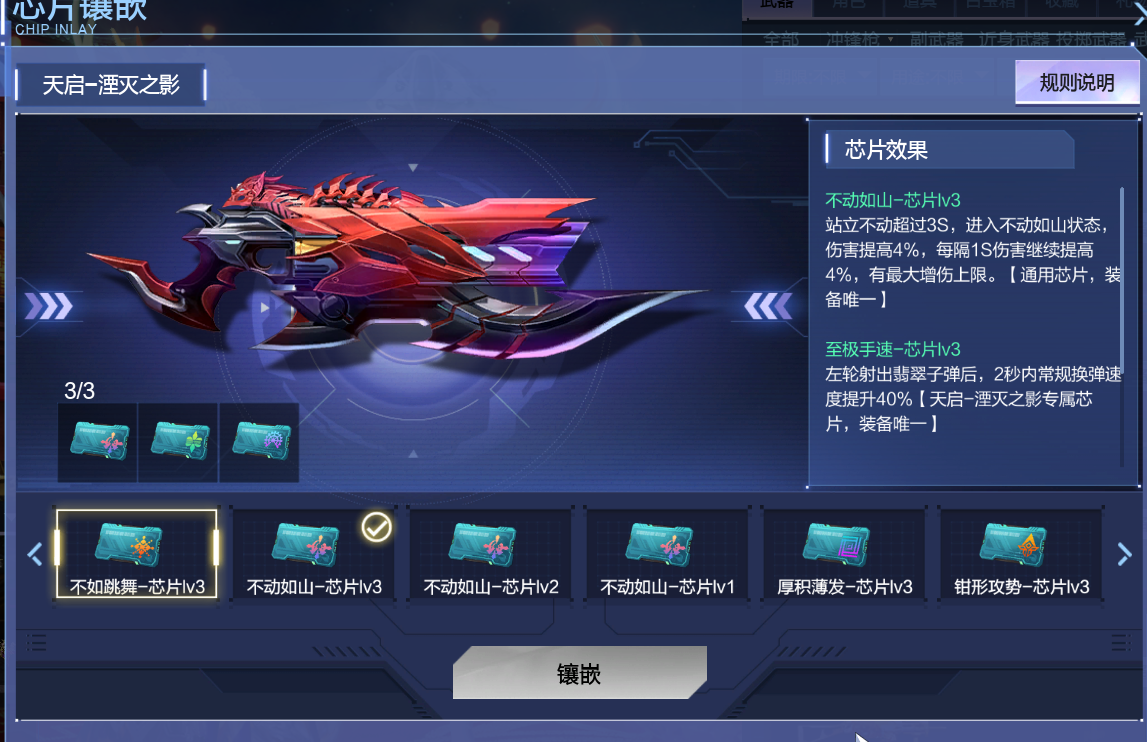Click the weapon rotation chevrons on the right side

[x=768, y=306]
